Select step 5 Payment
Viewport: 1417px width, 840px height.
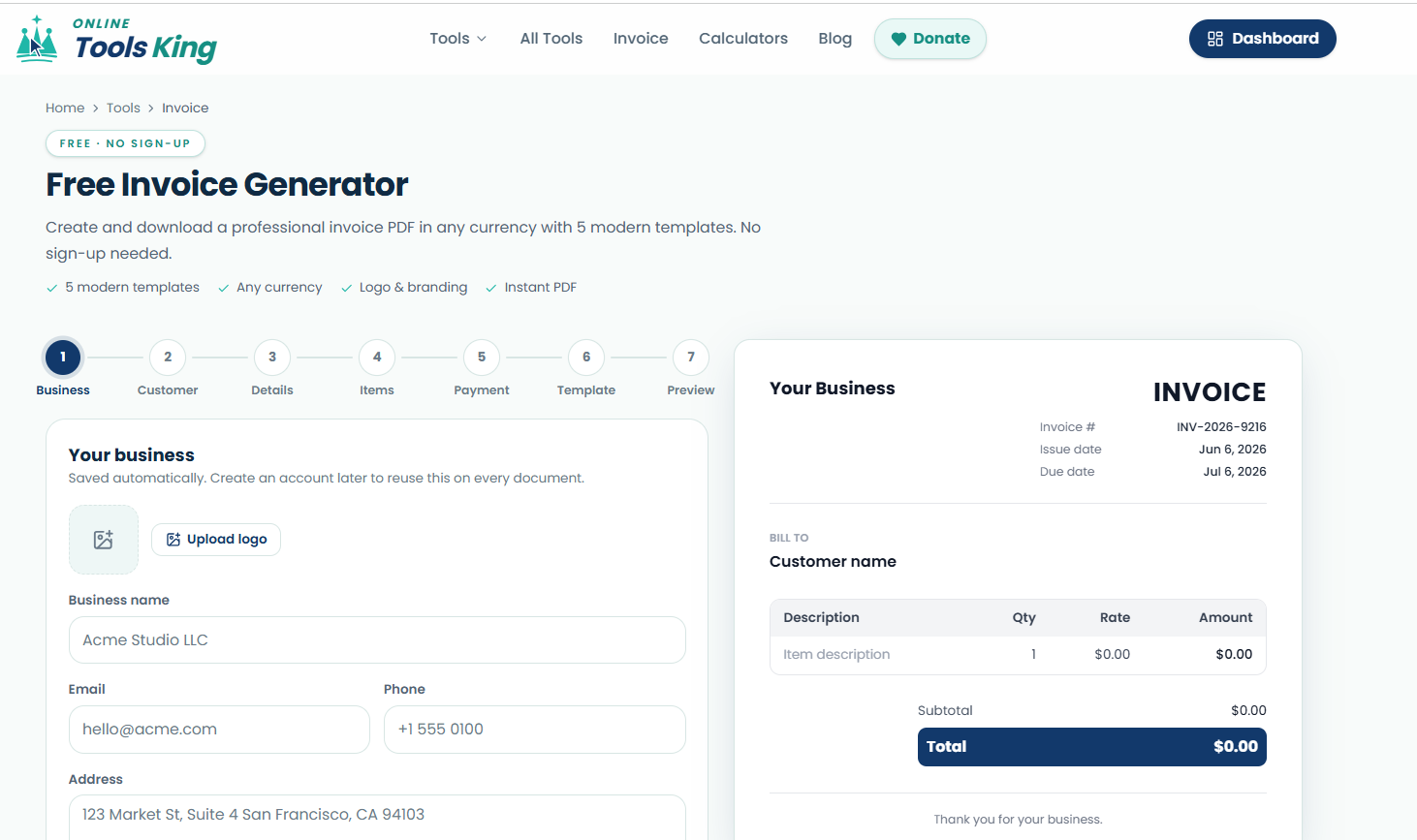tap(482, 358)
